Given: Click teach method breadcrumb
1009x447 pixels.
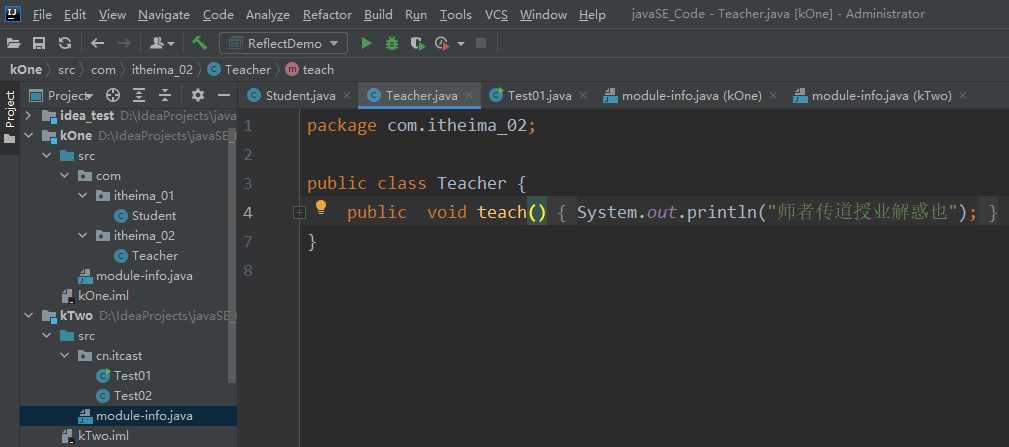Looking at the screenshot, I should pyautogui.click(x=310, y=69).
